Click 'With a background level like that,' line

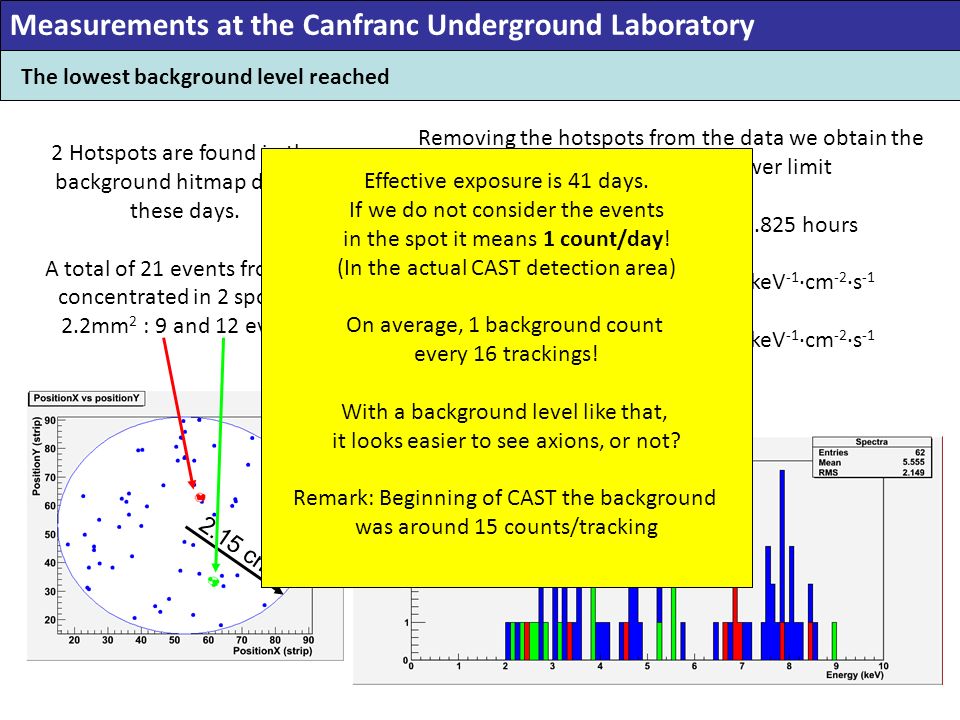(x=504, y=411)
